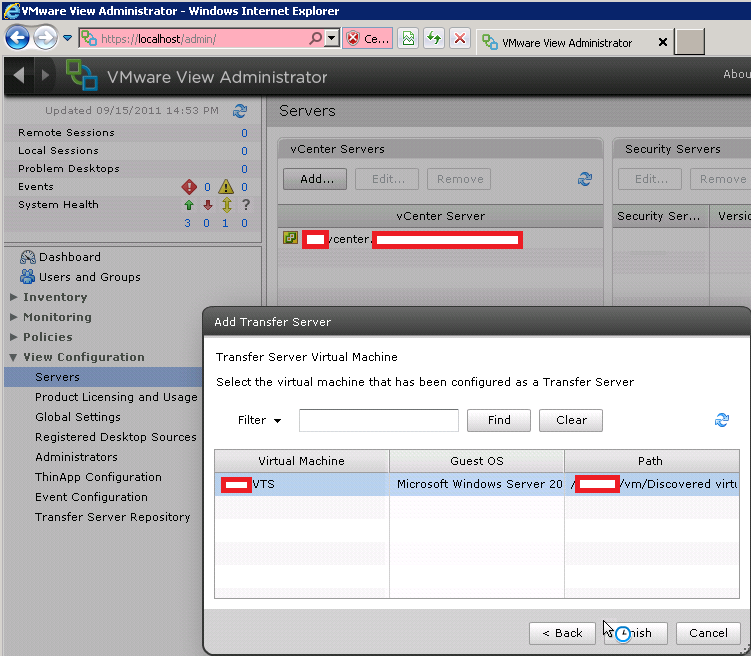
Task: Click the Cancel button
Action: tap(708, 633)
